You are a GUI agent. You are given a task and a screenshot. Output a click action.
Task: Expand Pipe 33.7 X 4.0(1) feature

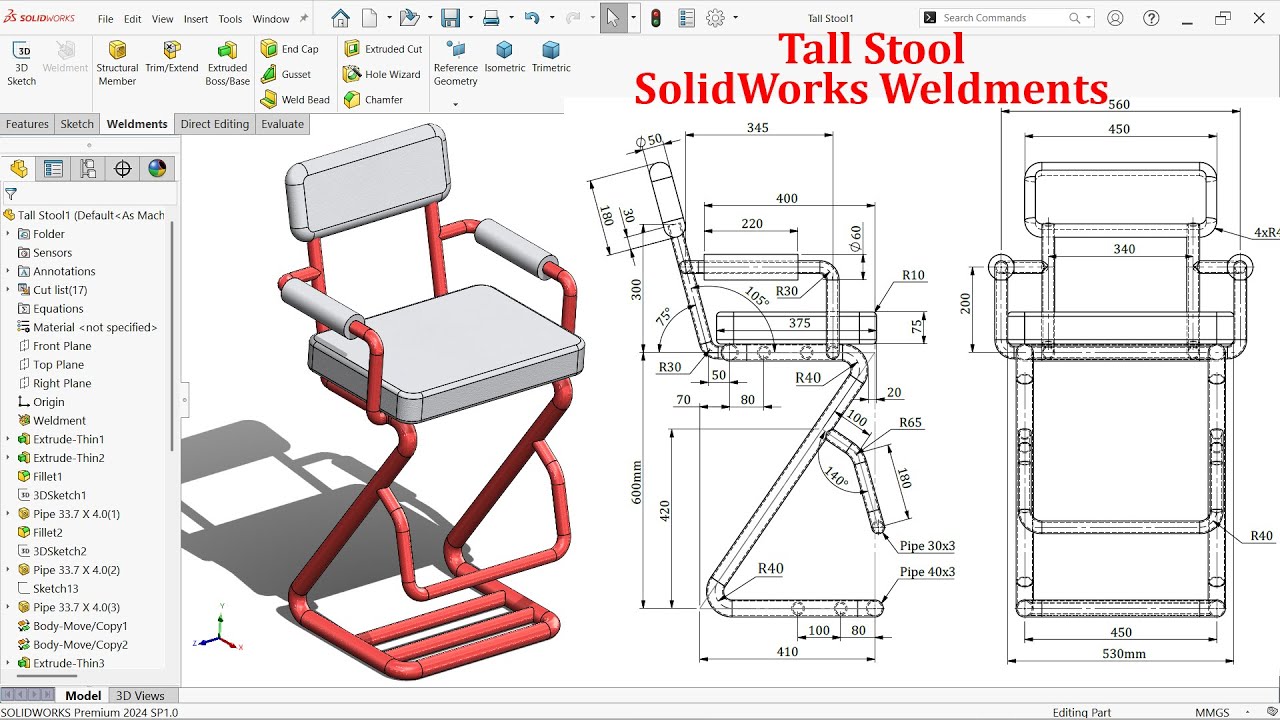(x=8, y=514)
